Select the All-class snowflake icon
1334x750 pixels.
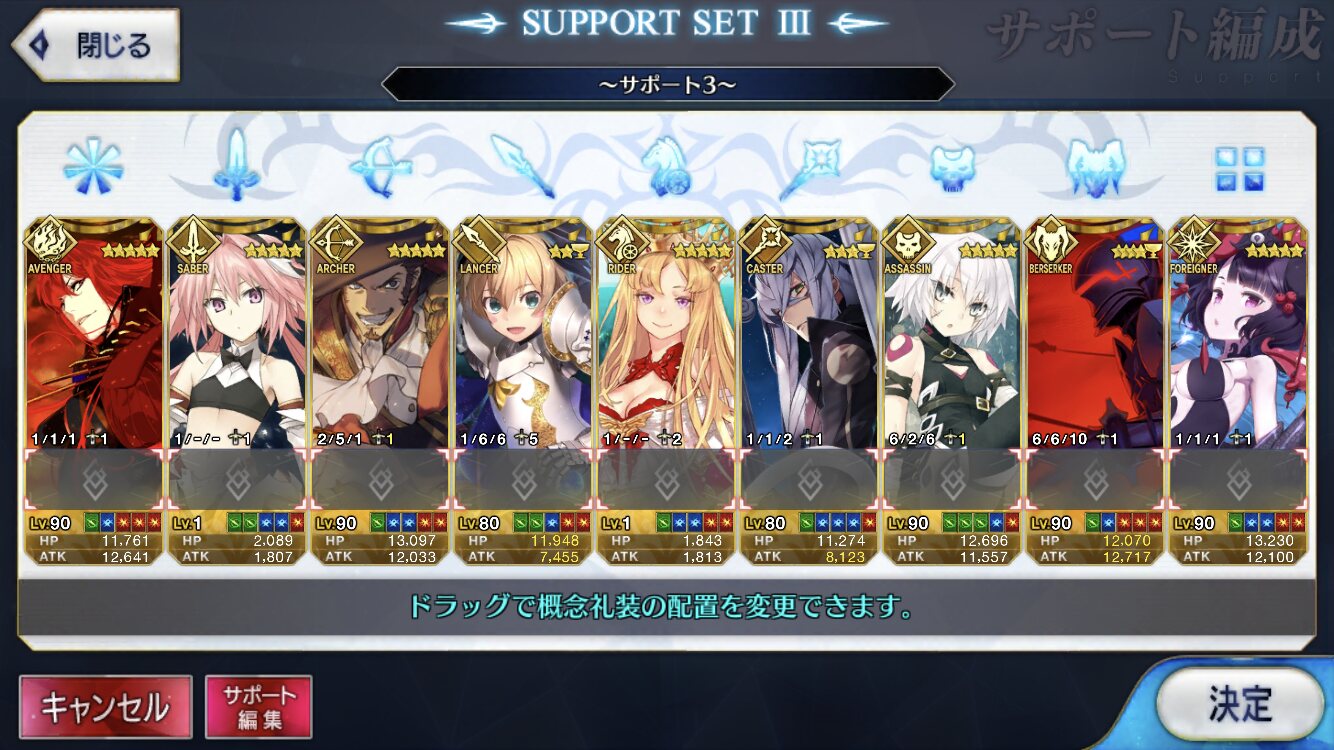(x=93, y=166)
